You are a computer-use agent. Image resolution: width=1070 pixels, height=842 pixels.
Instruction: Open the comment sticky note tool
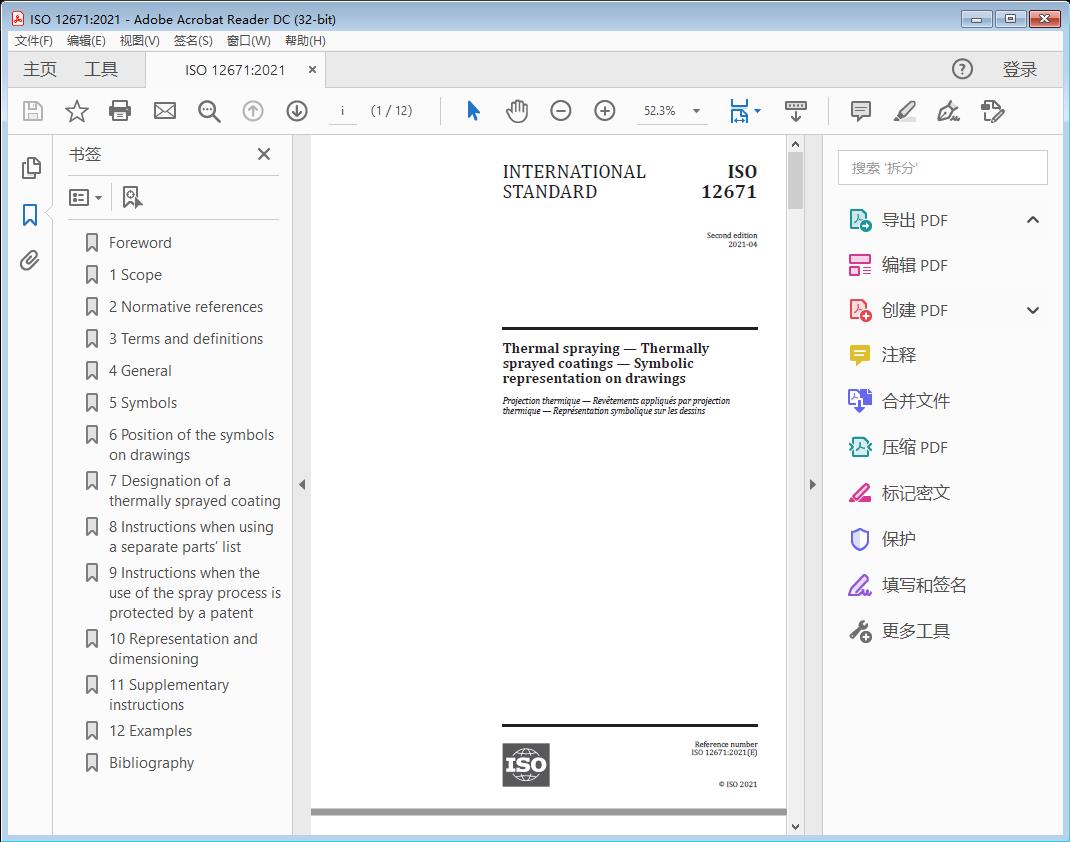pyautogui.click(x=860, y=111)
